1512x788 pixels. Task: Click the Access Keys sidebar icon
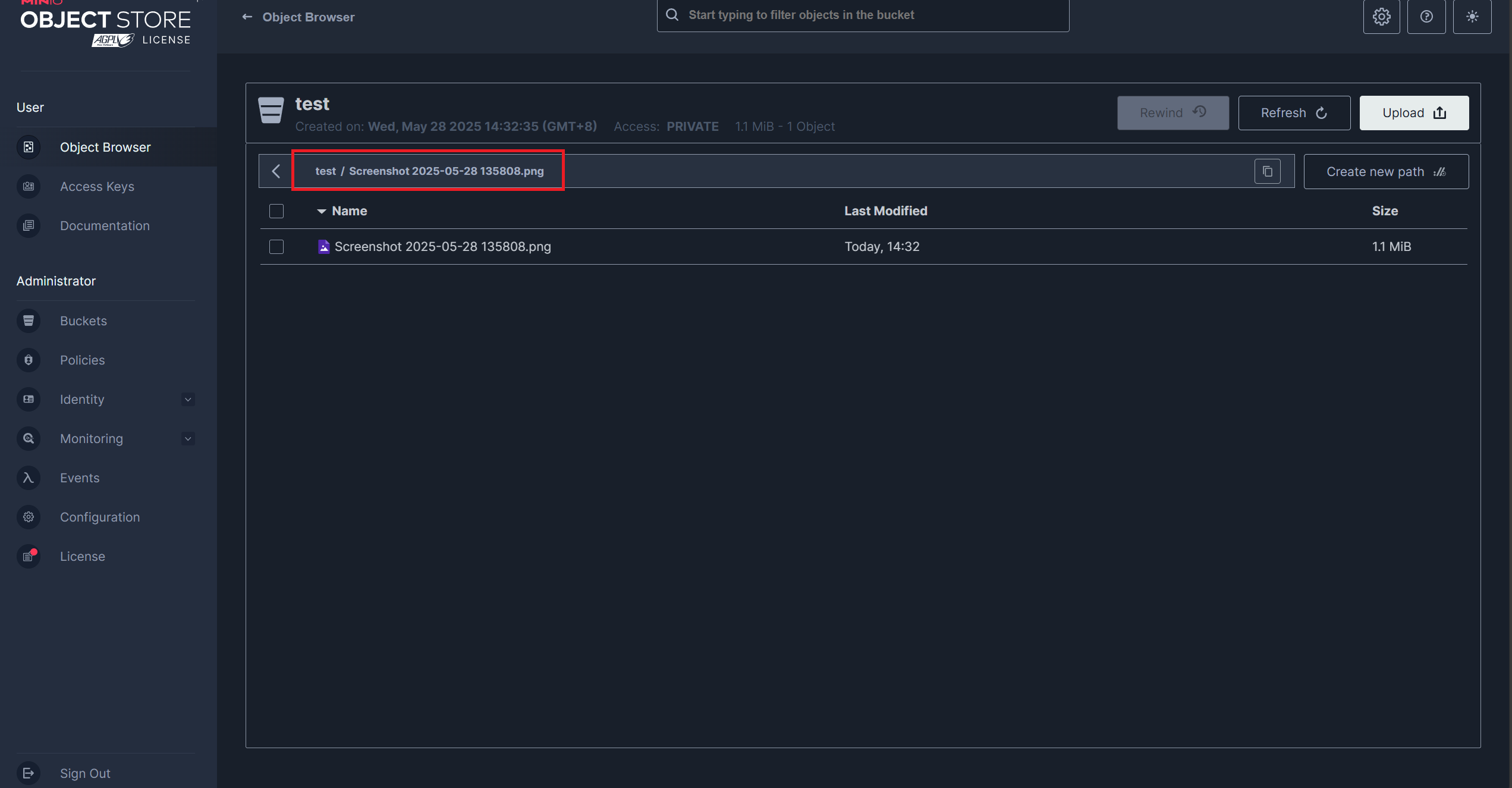[x=29, y=186]
